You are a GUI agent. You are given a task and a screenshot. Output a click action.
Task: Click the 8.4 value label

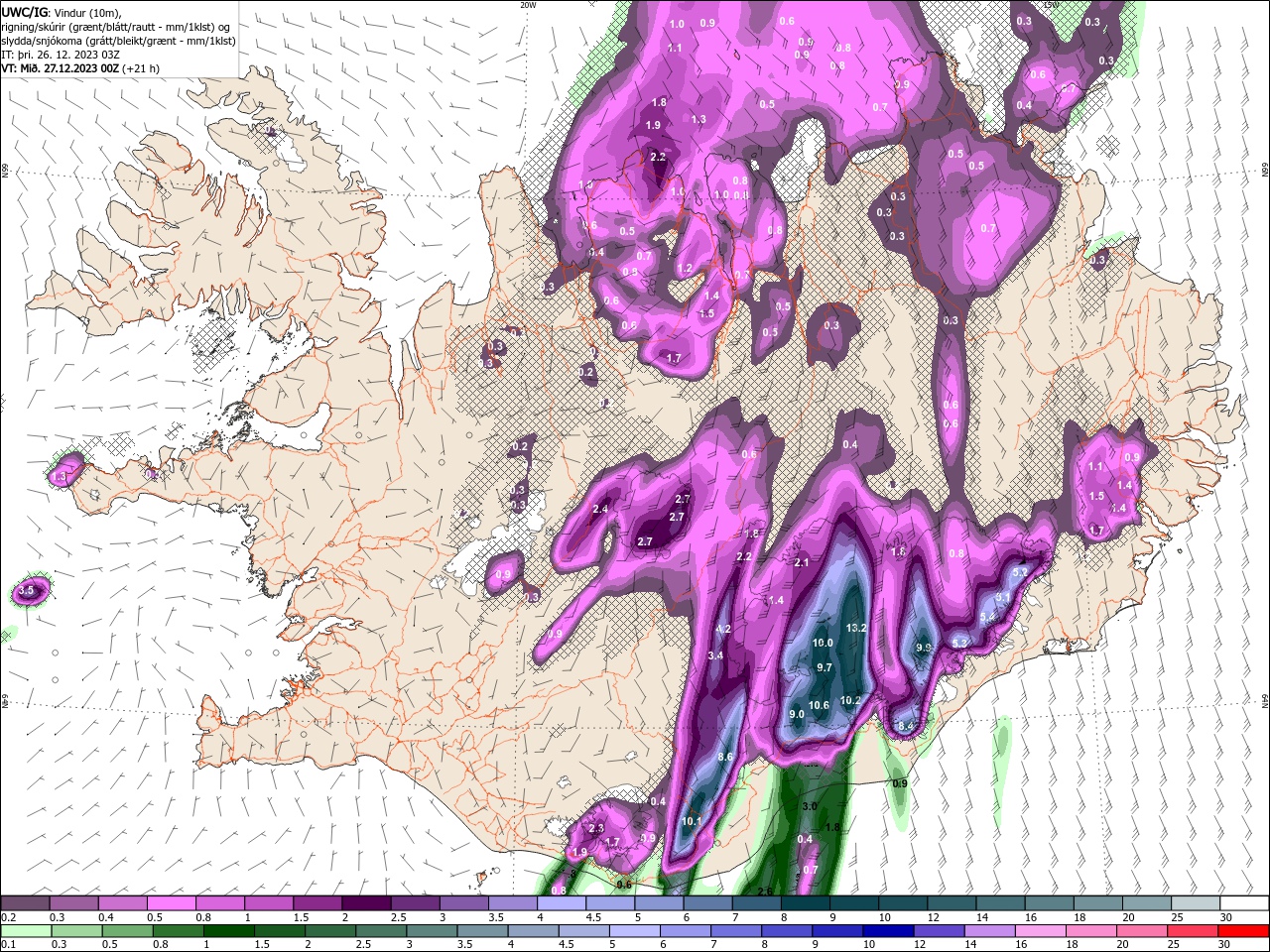click(905, 726)
